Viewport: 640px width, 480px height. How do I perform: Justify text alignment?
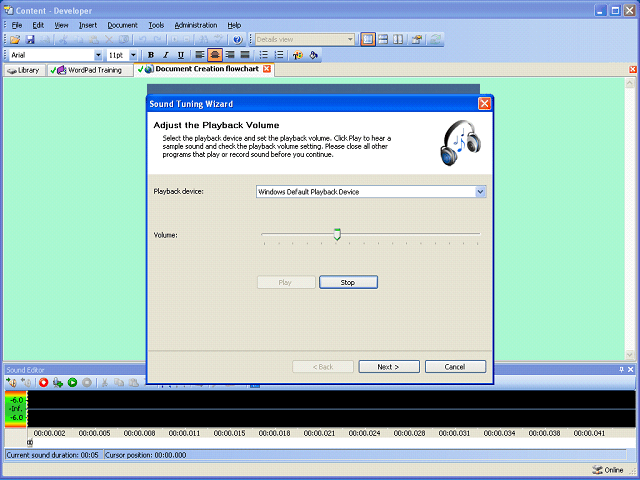245,55
